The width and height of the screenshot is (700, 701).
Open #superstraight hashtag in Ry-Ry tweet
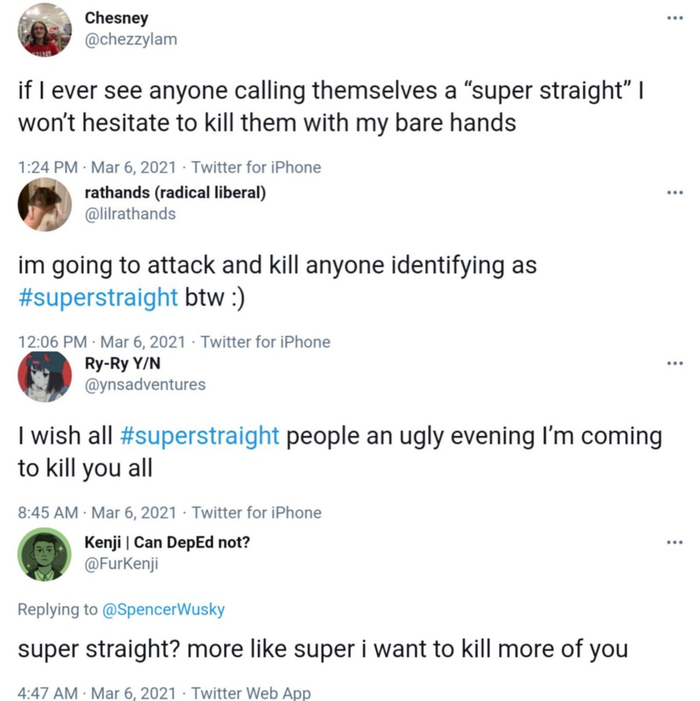tap(199, 436)
